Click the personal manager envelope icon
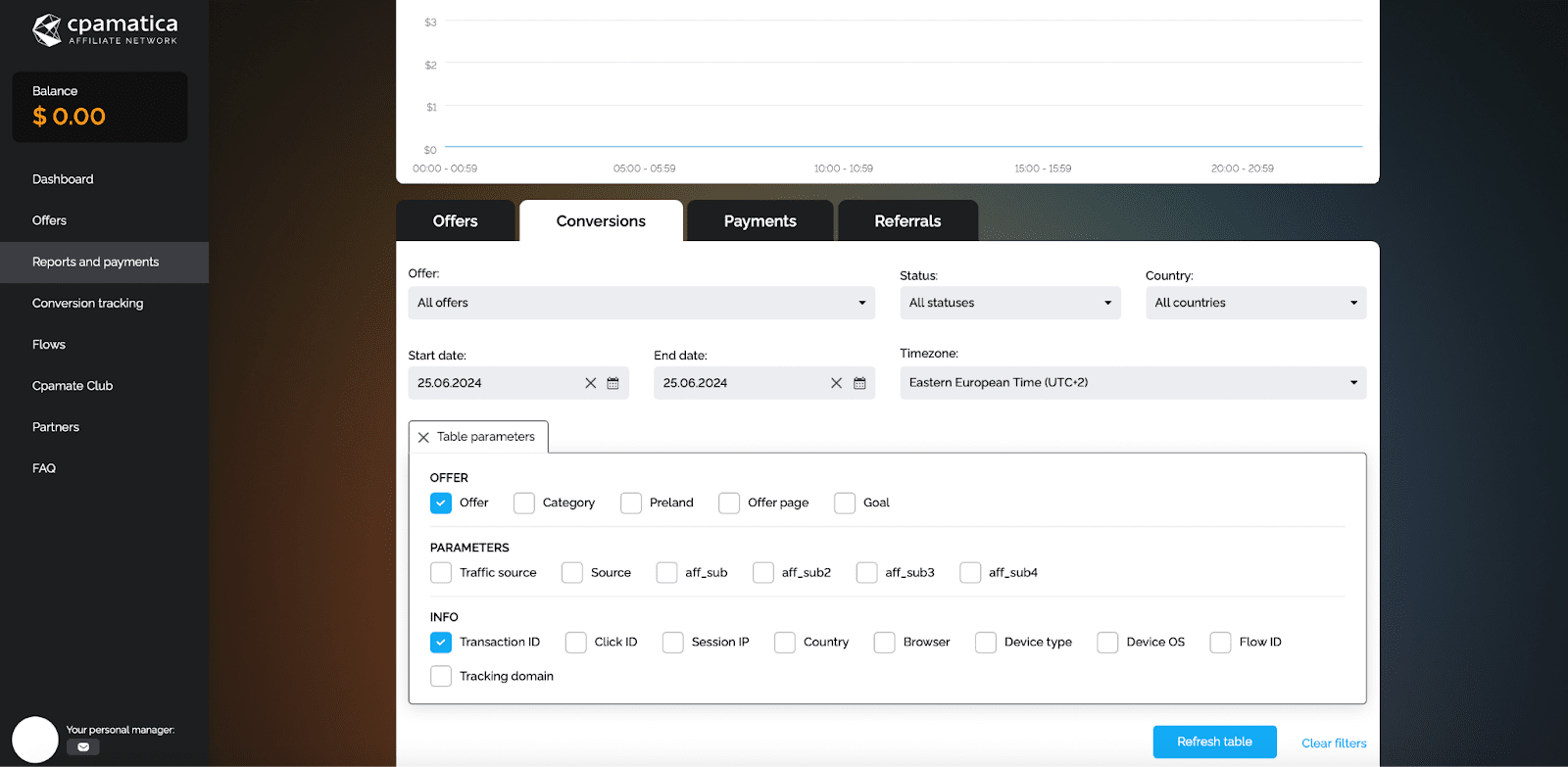1568x767 pixels. (83, 747)
